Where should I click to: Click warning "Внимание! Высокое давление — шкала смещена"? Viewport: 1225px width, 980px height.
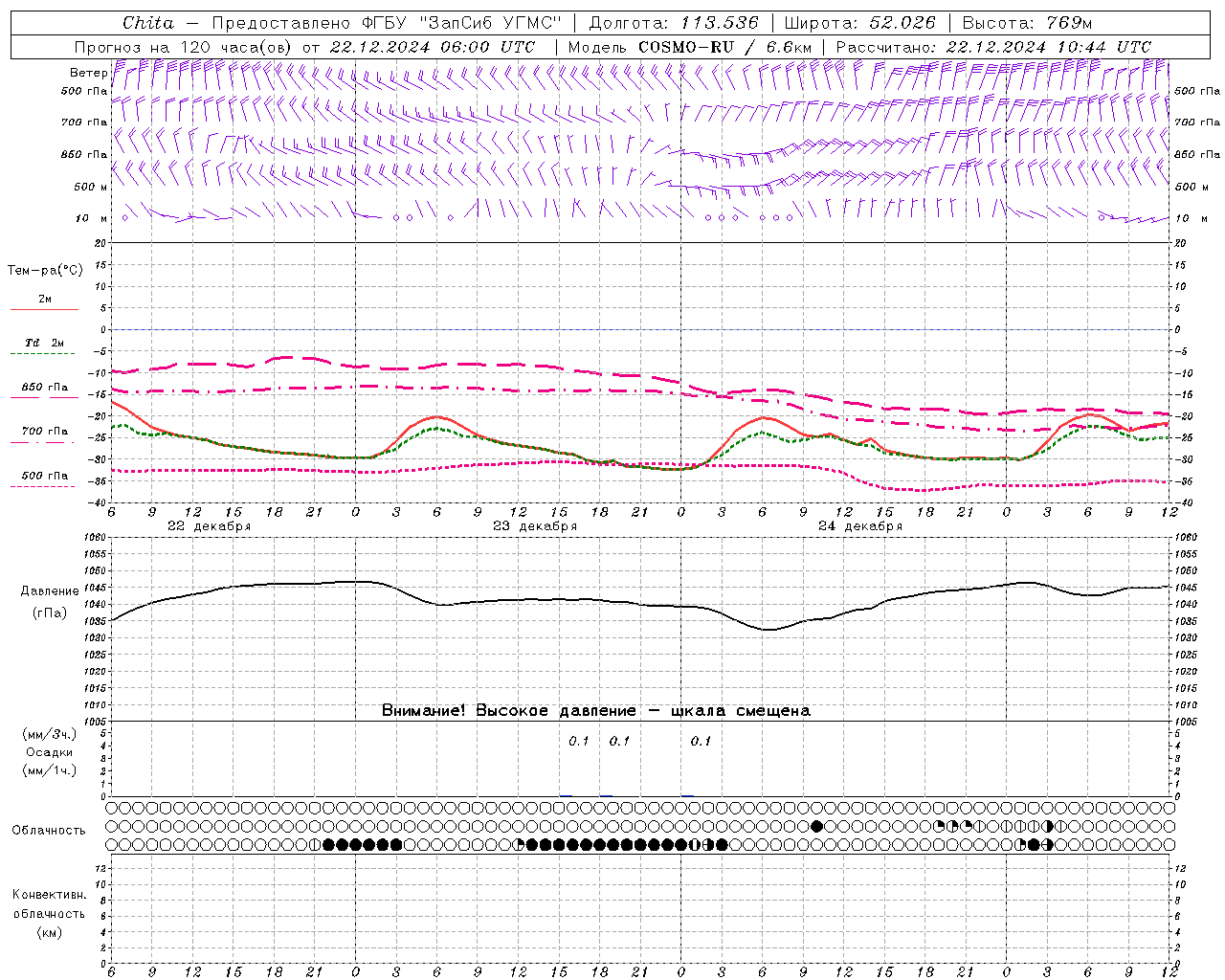[x=596, y=711]
